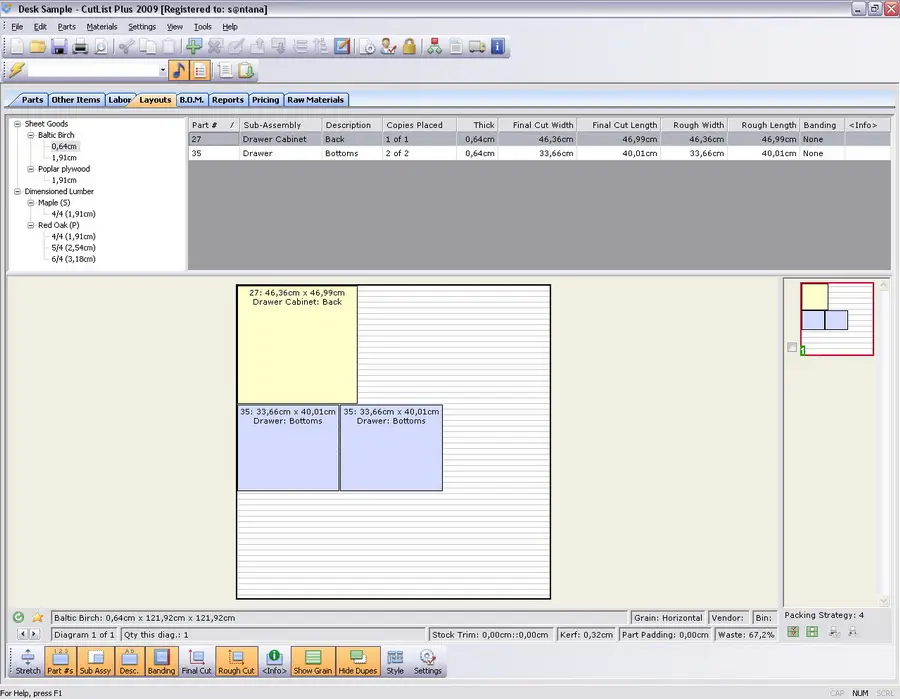Toggle the list view toolbar button
The width and height of the screenshot is (900, 699).
coord(200,70)
